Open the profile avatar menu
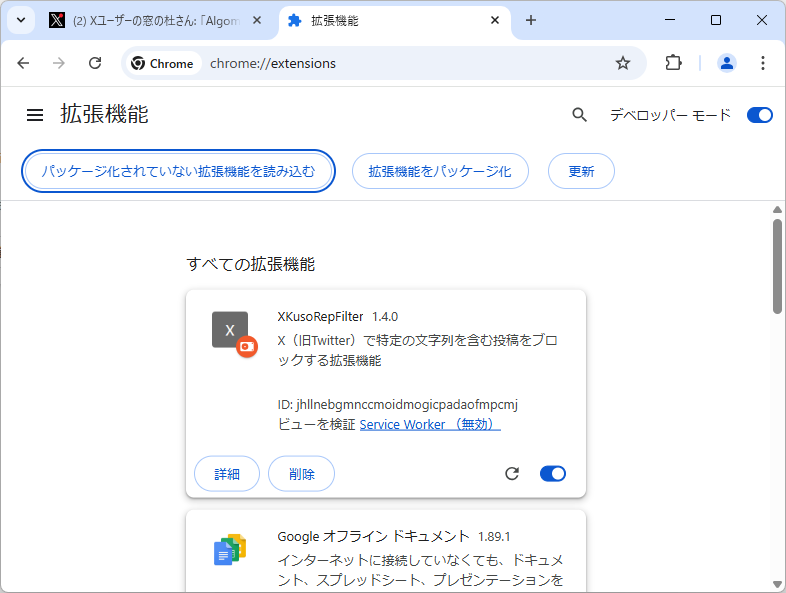 (726, 63)
